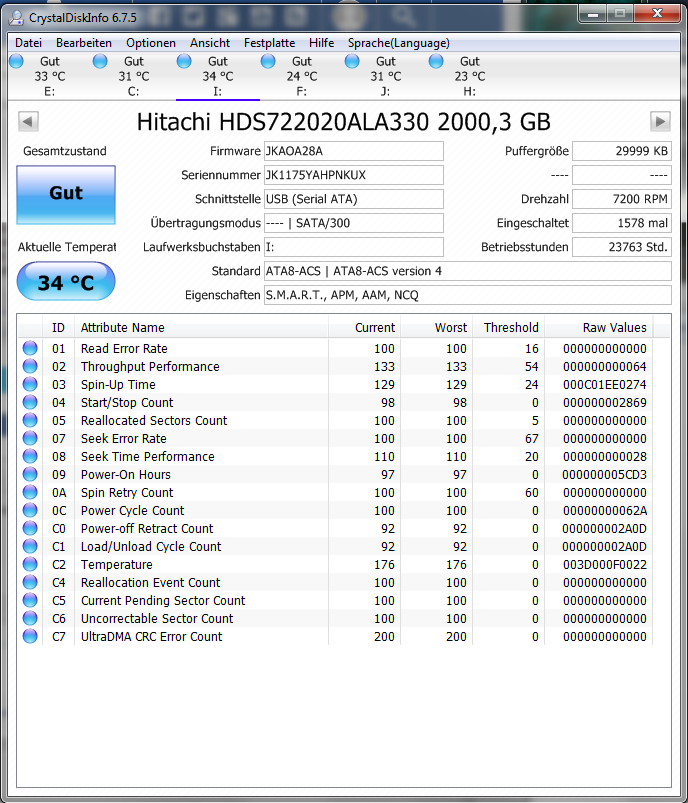Viewport: 688px width, 803px height.
Task: Click the Übertragungsmodus field
Action: point(353,223)
